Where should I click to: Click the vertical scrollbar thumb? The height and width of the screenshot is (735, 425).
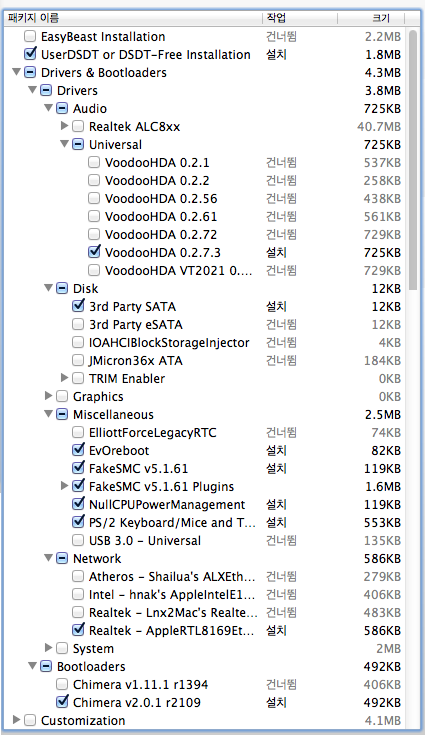coord(412,160)
